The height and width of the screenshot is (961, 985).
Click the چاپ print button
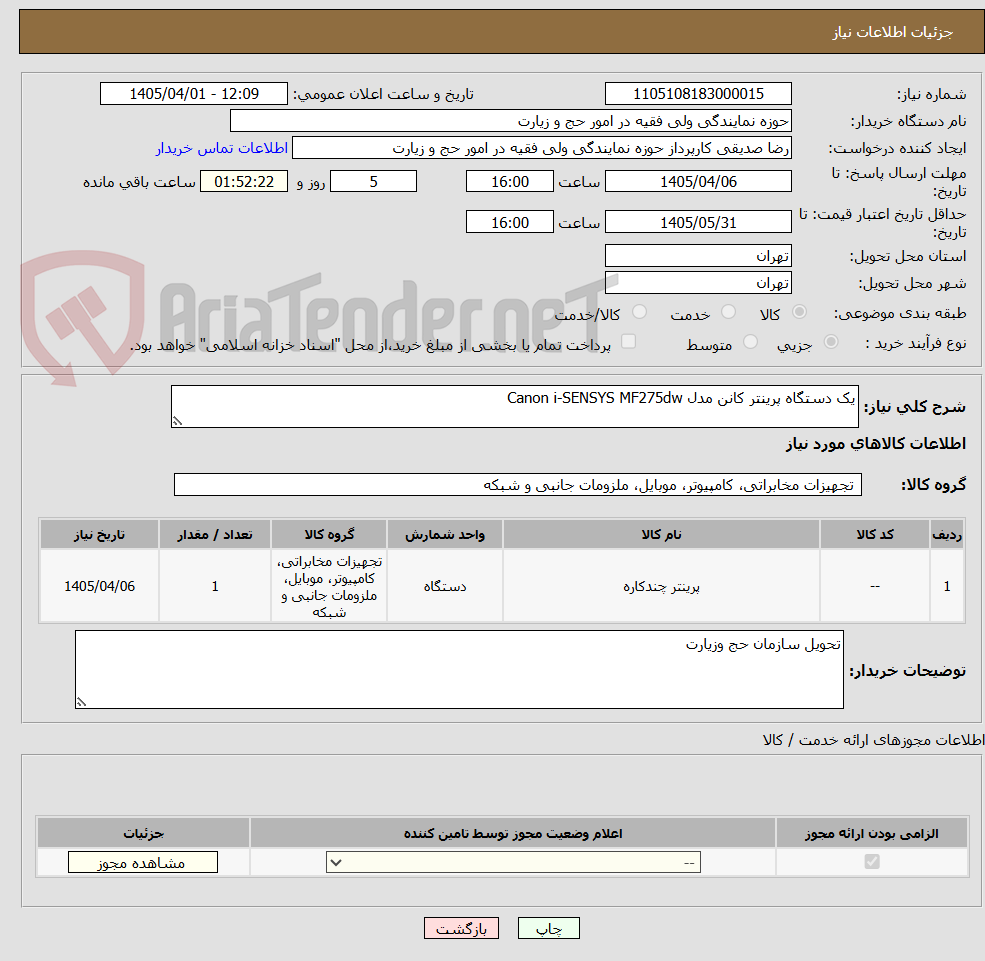coord(548,928)
